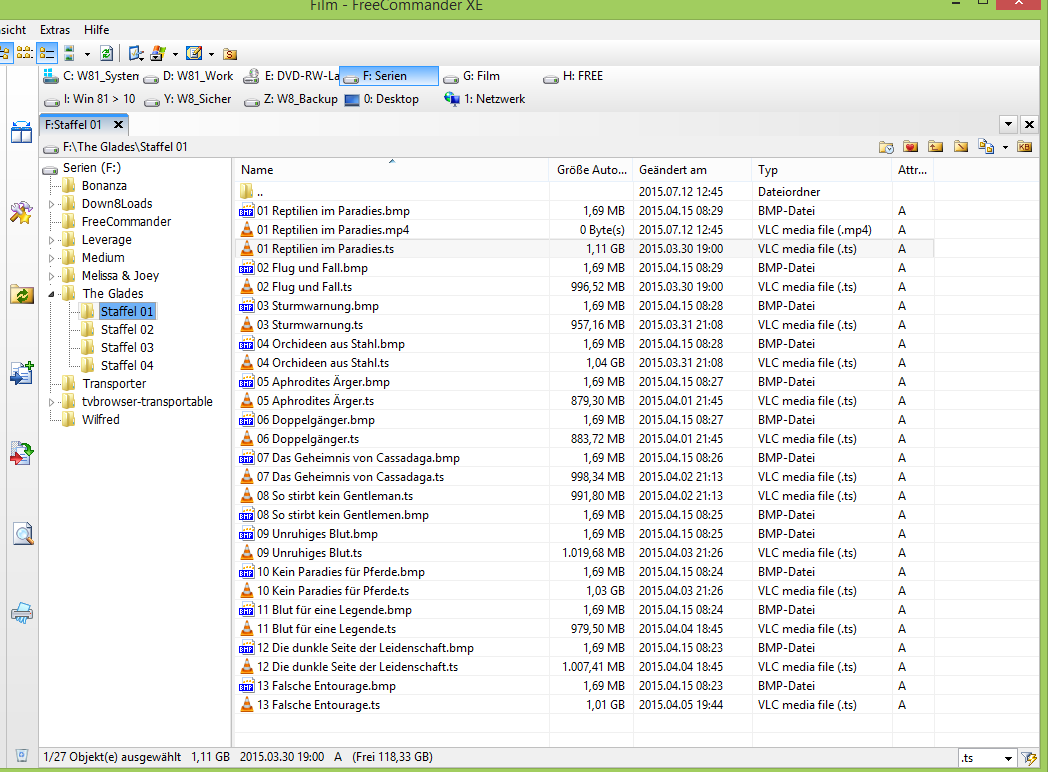Click the printer icon in left sidebar

click(x=21, y=613)
